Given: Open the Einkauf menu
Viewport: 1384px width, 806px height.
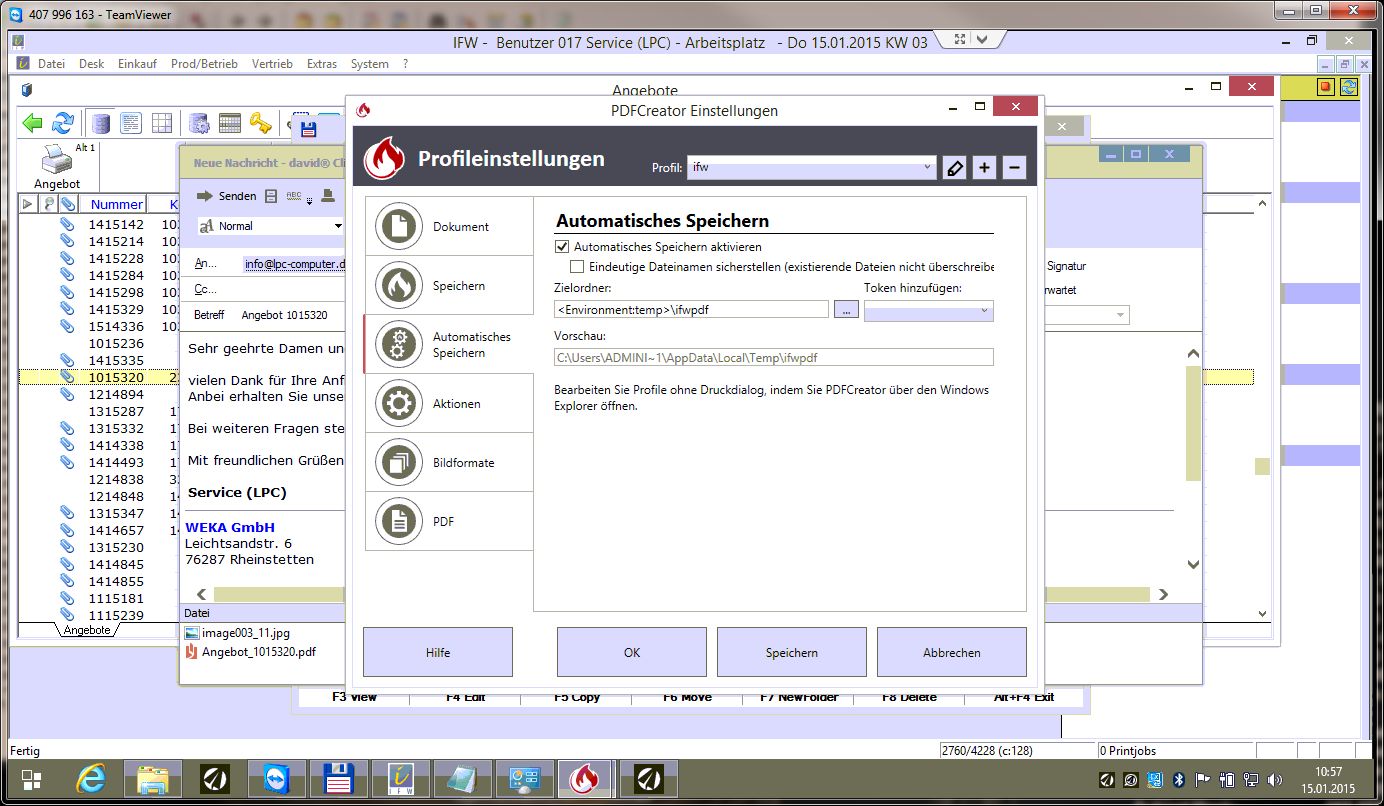Looking at the screenshot, I should tap(137, 64).
